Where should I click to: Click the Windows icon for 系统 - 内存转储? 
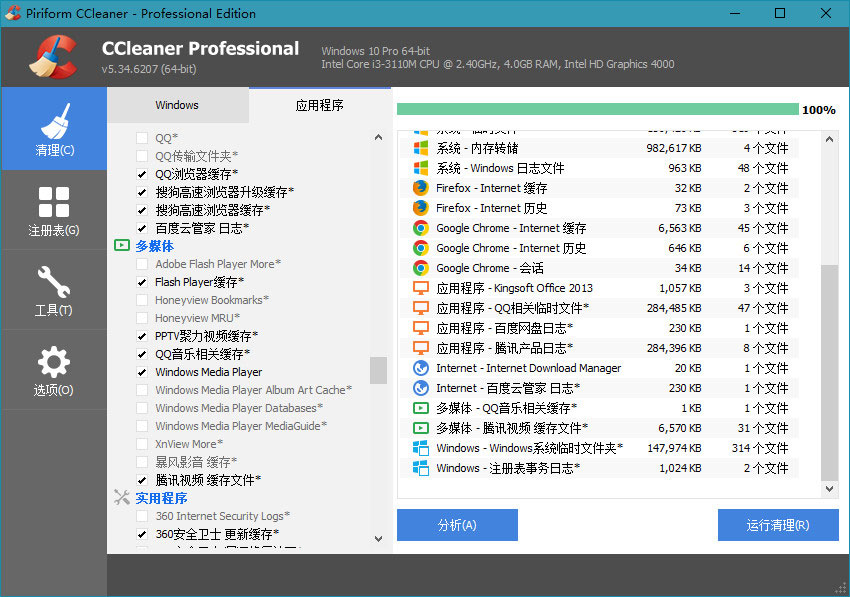tap(421, 148)
